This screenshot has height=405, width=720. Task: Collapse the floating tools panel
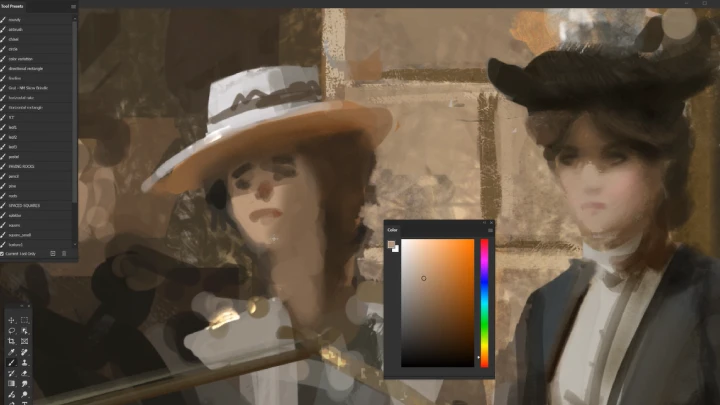pyautogui.click(x=22, y=306)
